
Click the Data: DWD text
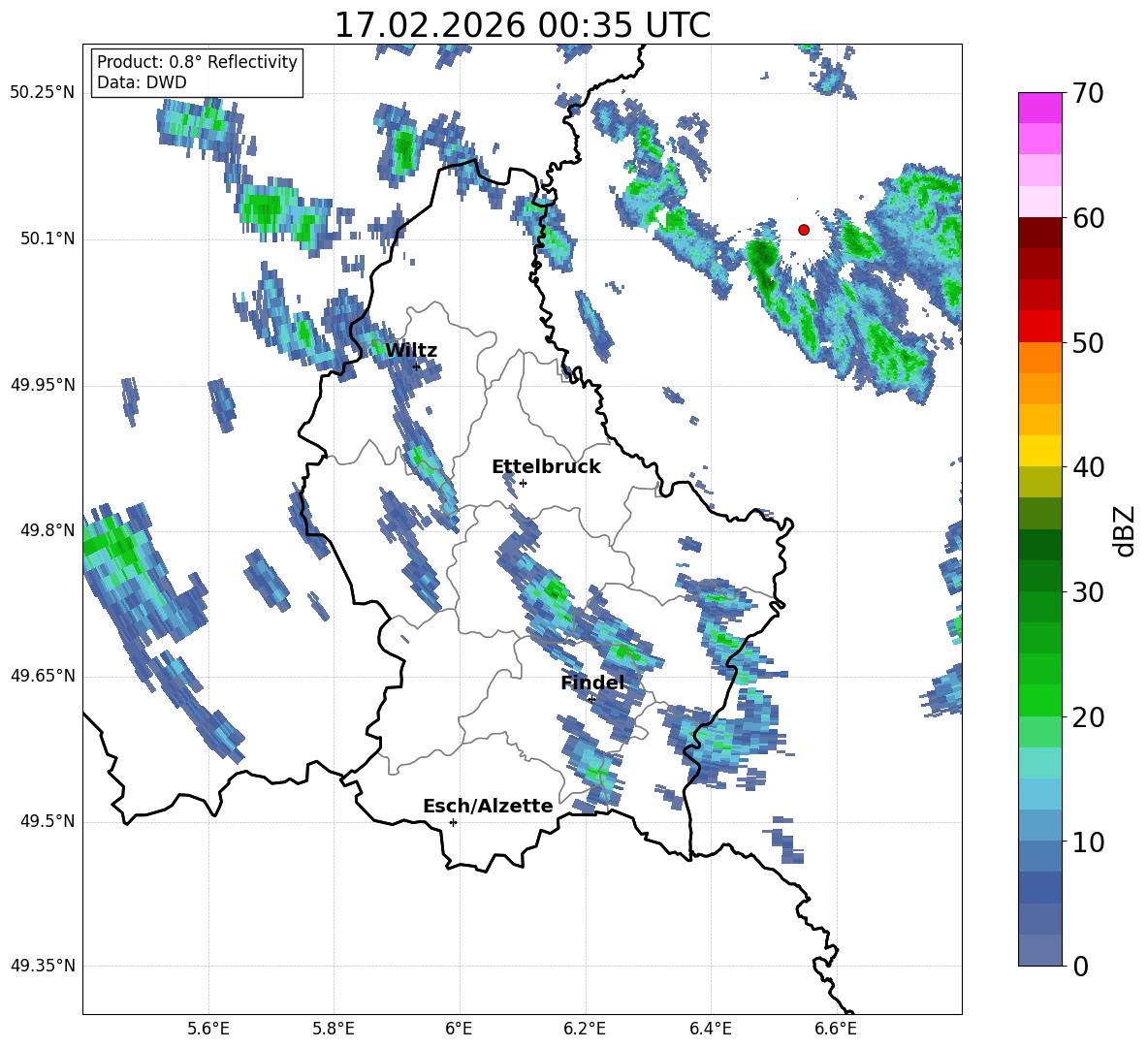pyautogui.click(x=142, y=82)
